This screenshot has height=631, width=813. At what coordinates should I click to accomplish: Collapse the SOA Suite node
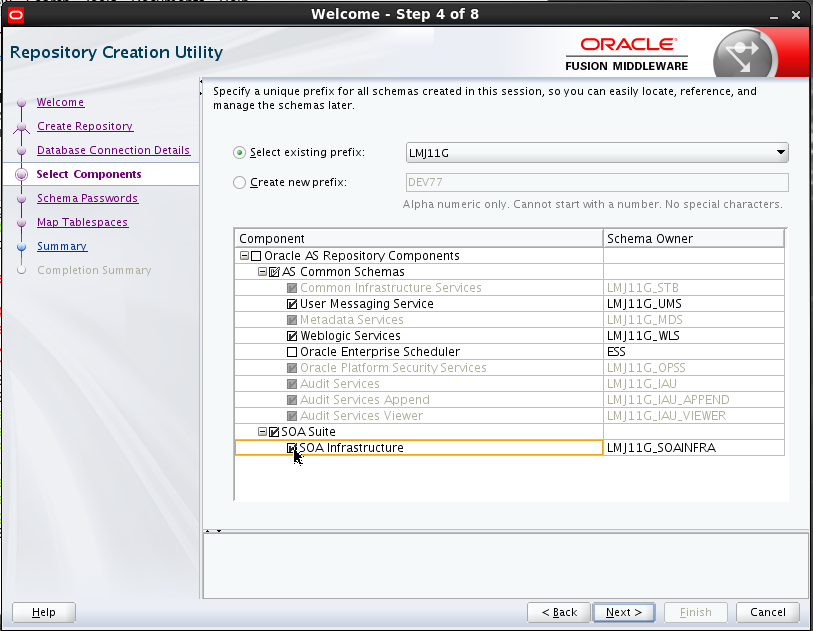click(262, 431)
